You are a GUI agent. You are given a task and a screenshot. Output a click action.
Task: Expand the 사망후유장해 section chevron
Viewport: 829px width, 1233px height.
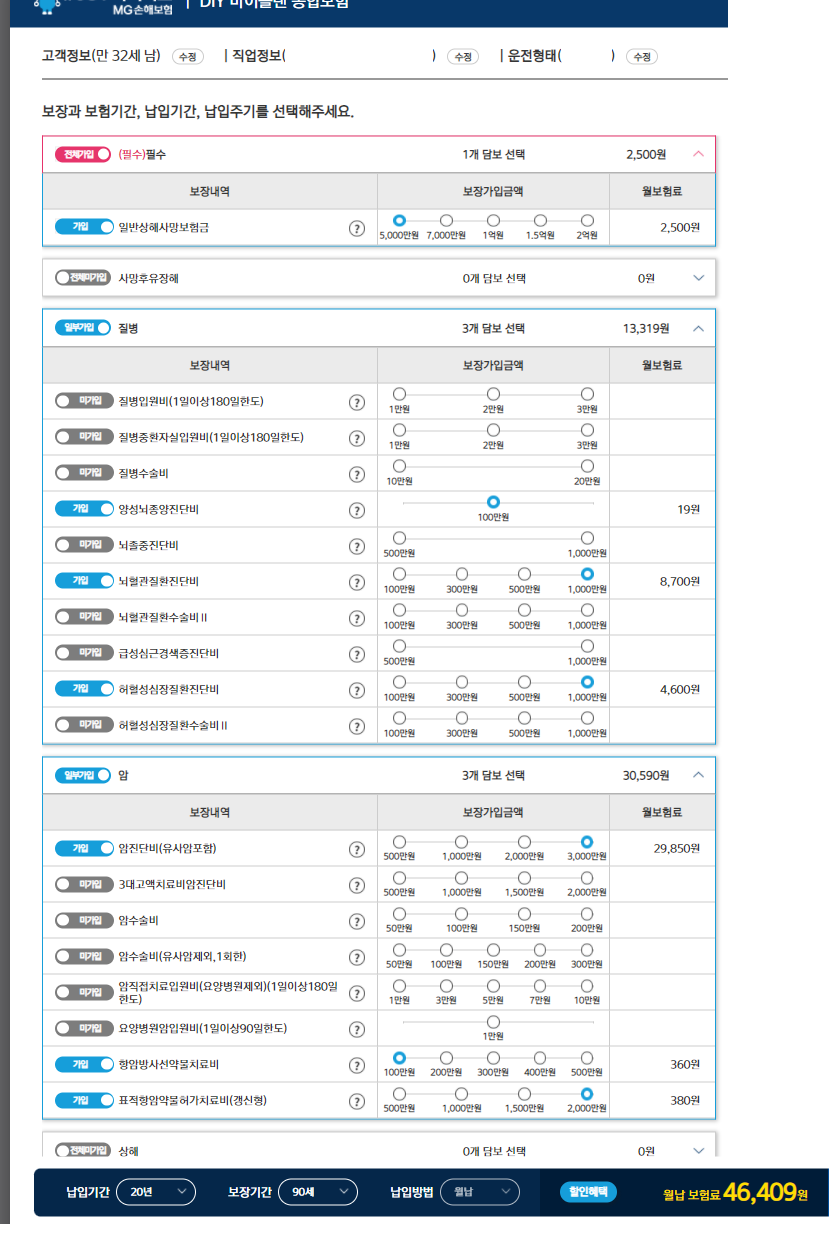[698, 278]
